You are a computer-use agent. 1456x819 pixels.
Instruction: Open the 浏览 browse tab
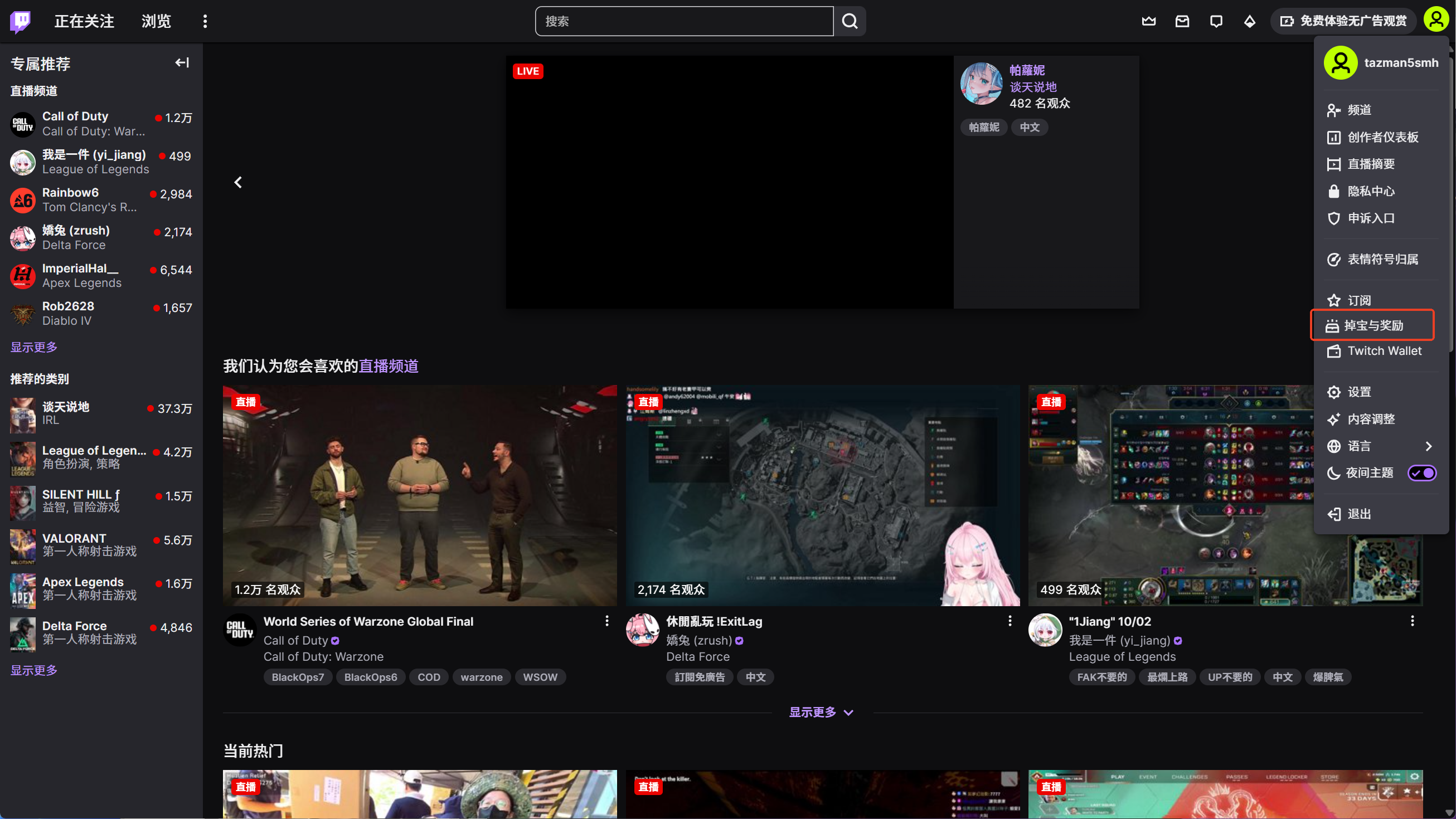tap(156, 22)
